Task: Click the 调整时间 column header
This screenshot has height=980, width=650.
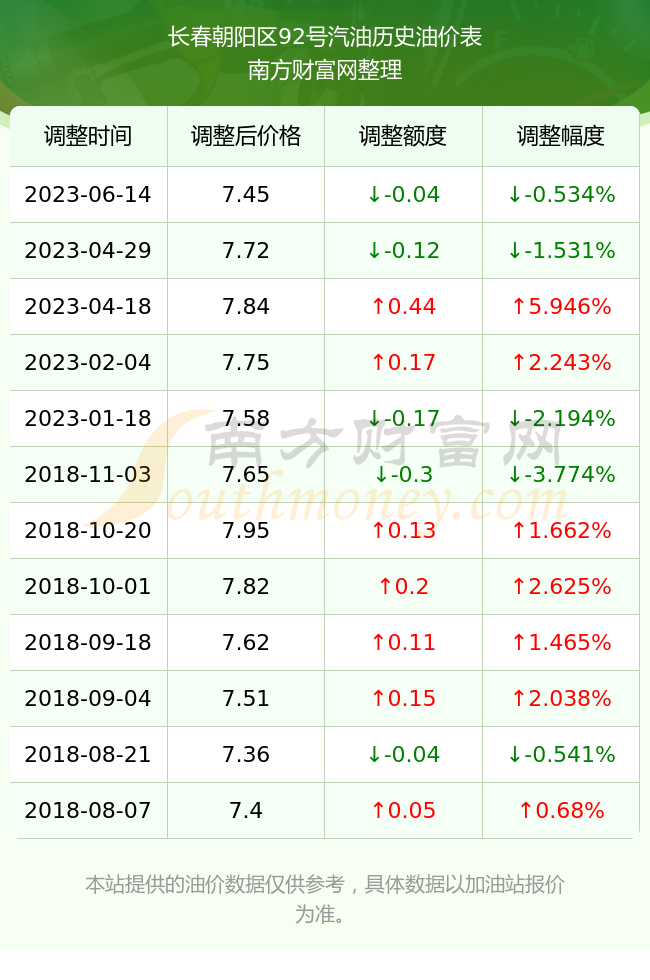Action: pos(88,136)
